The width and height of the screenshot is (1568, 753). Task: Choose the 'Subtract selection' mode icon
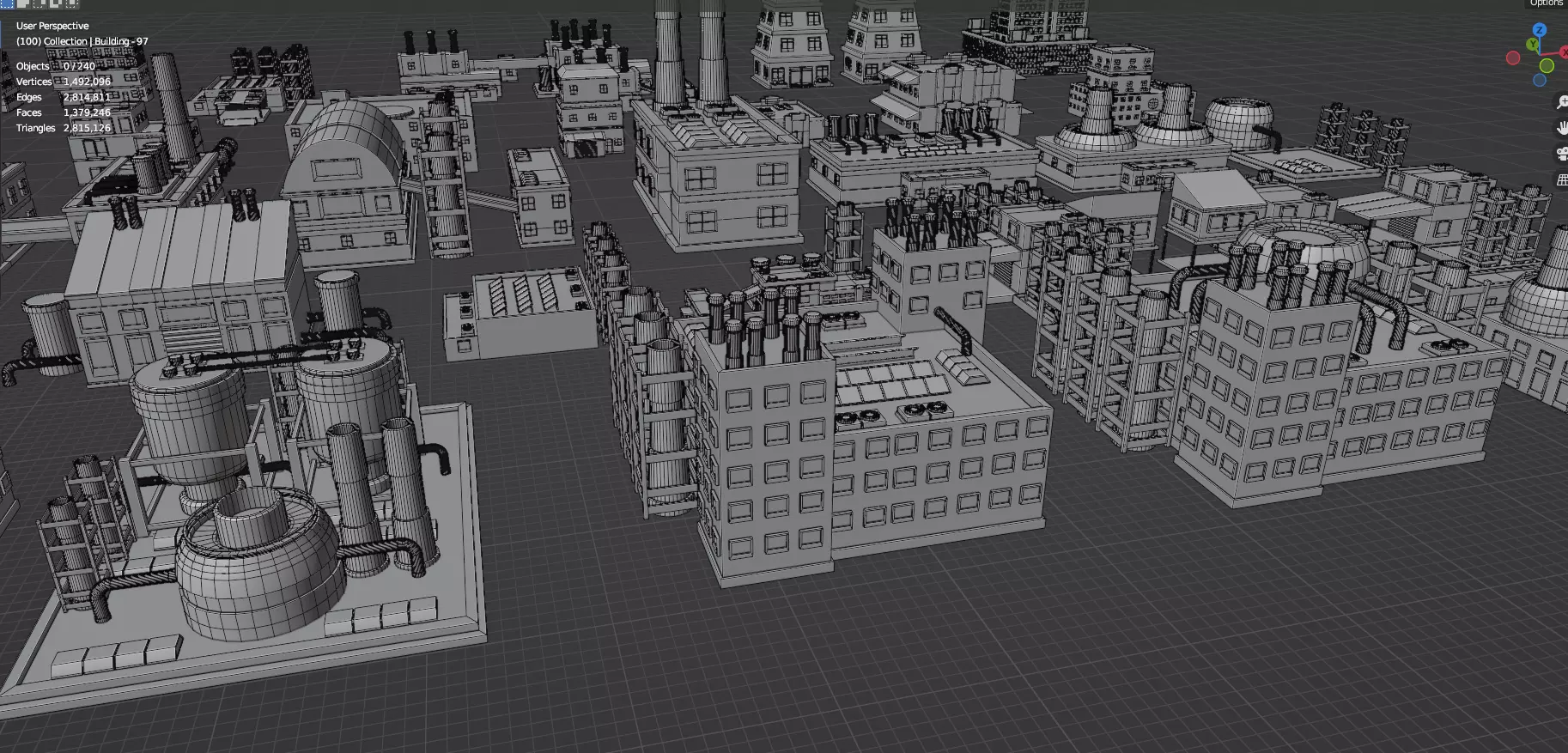pyautogui.click(x=40, y=3)
